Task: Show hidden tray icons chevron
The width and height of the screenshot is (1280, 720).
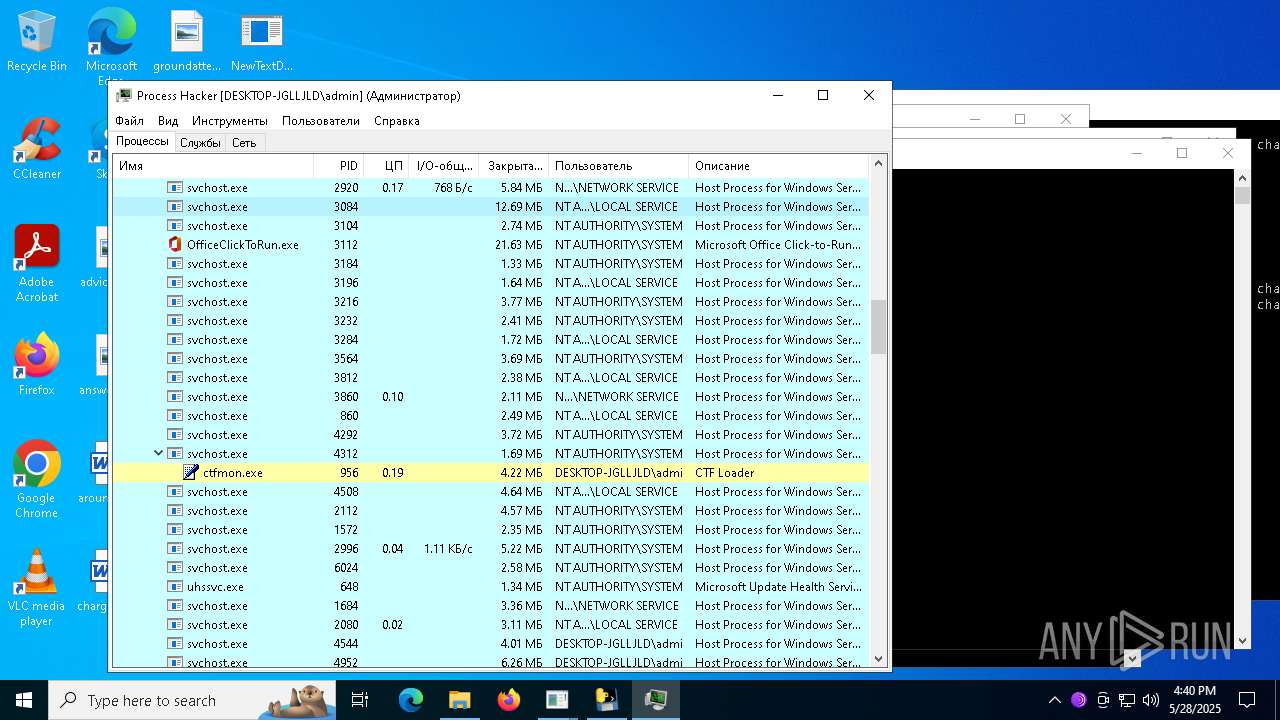Action: tap(1054, 700)
